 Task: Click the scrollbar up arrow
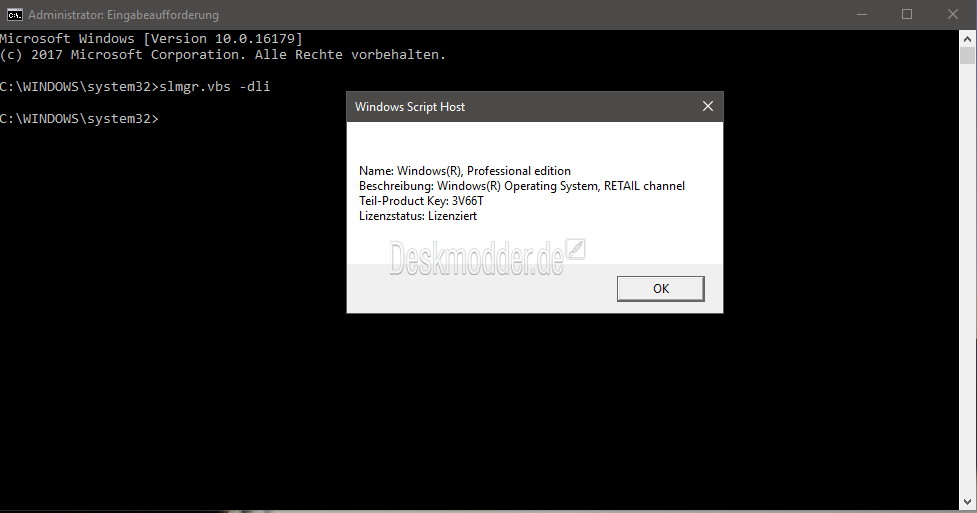click(x=967, y=37)
